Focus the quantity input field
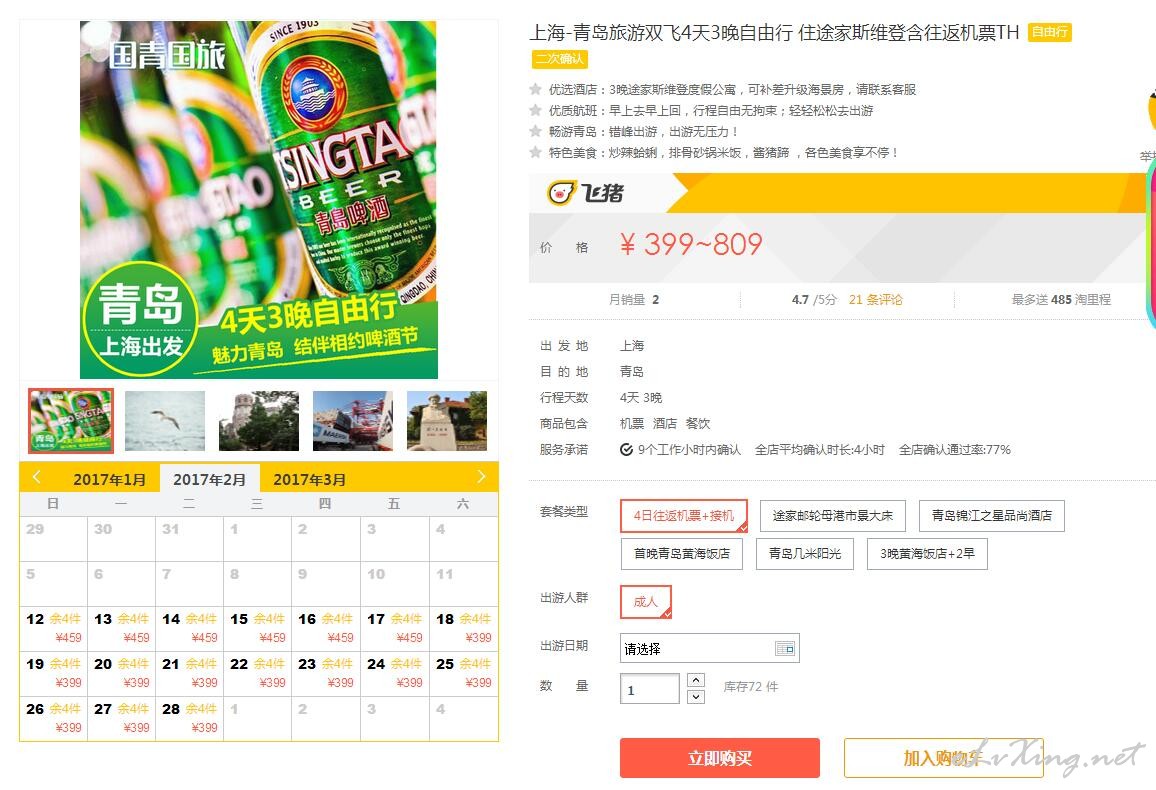 (x=650, y=690)
